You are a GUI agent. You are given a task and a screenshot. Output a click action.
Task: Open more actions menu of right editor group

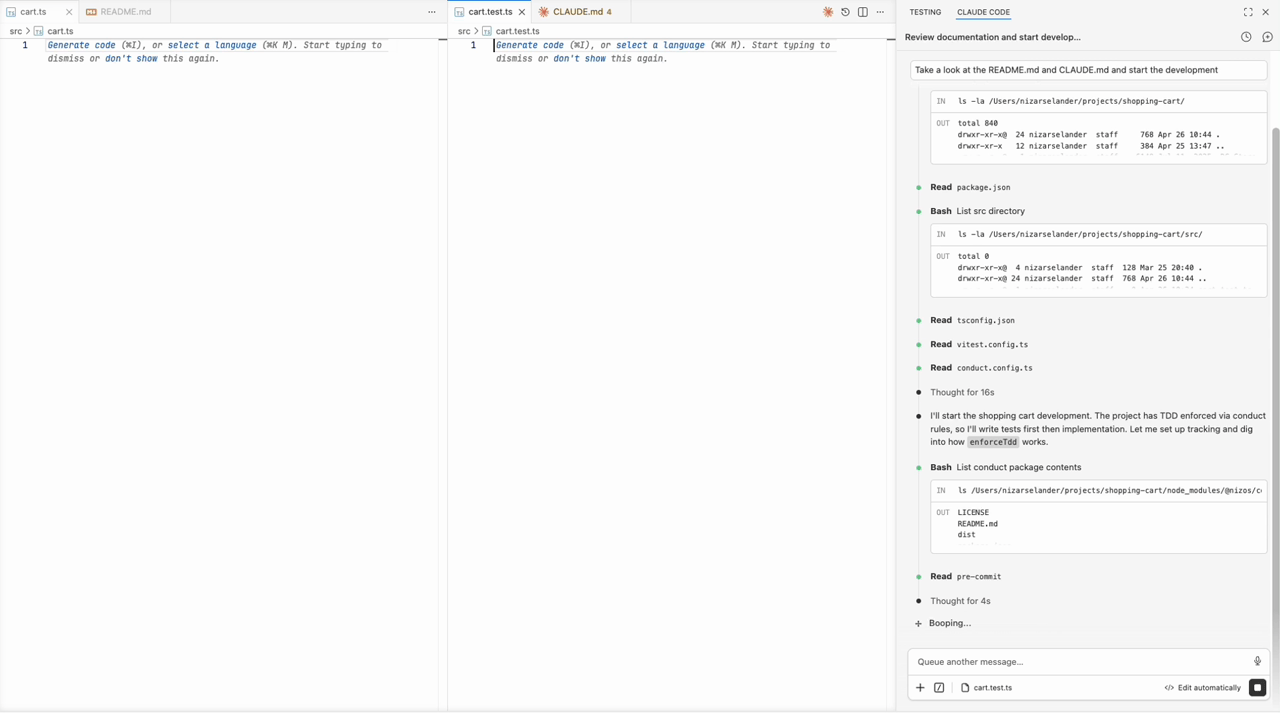pyautogui.click(x=880, y=12)
